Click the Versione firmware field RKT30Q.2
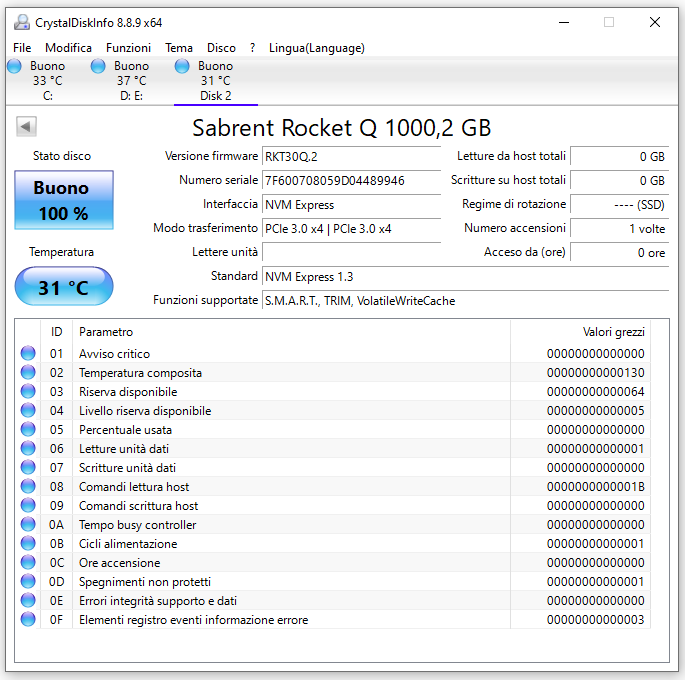This screenshot has height=680, width=685. coord(351,157)
